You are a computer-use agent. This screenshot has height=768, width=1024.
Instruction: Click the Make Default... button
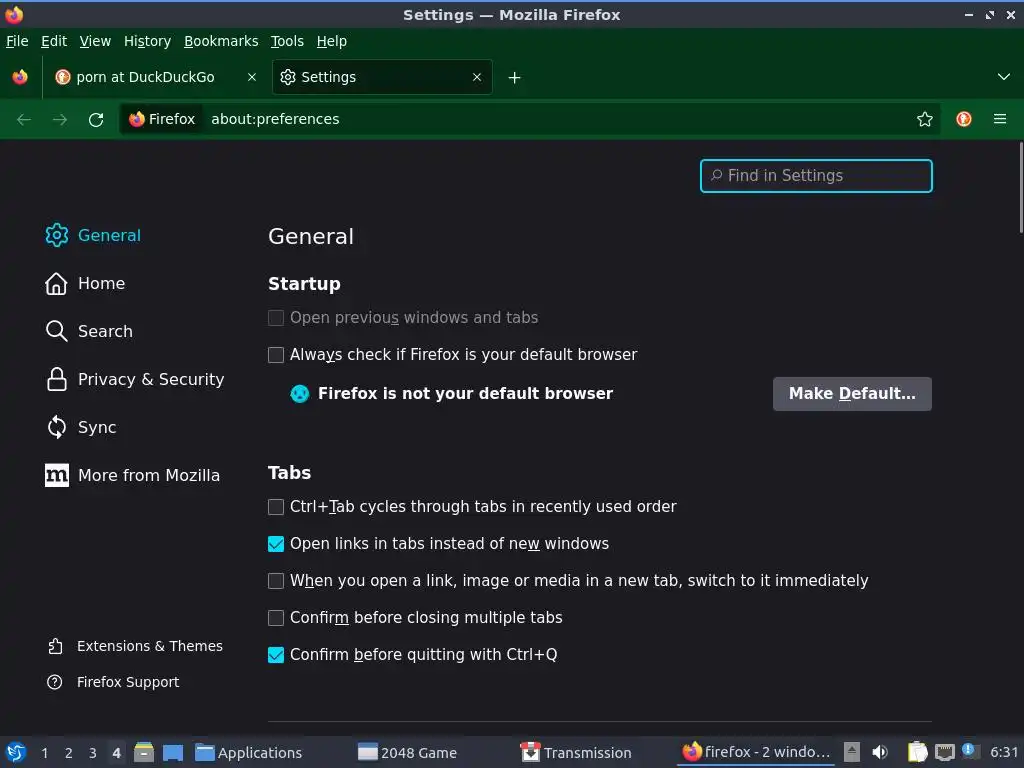point(852,394)
